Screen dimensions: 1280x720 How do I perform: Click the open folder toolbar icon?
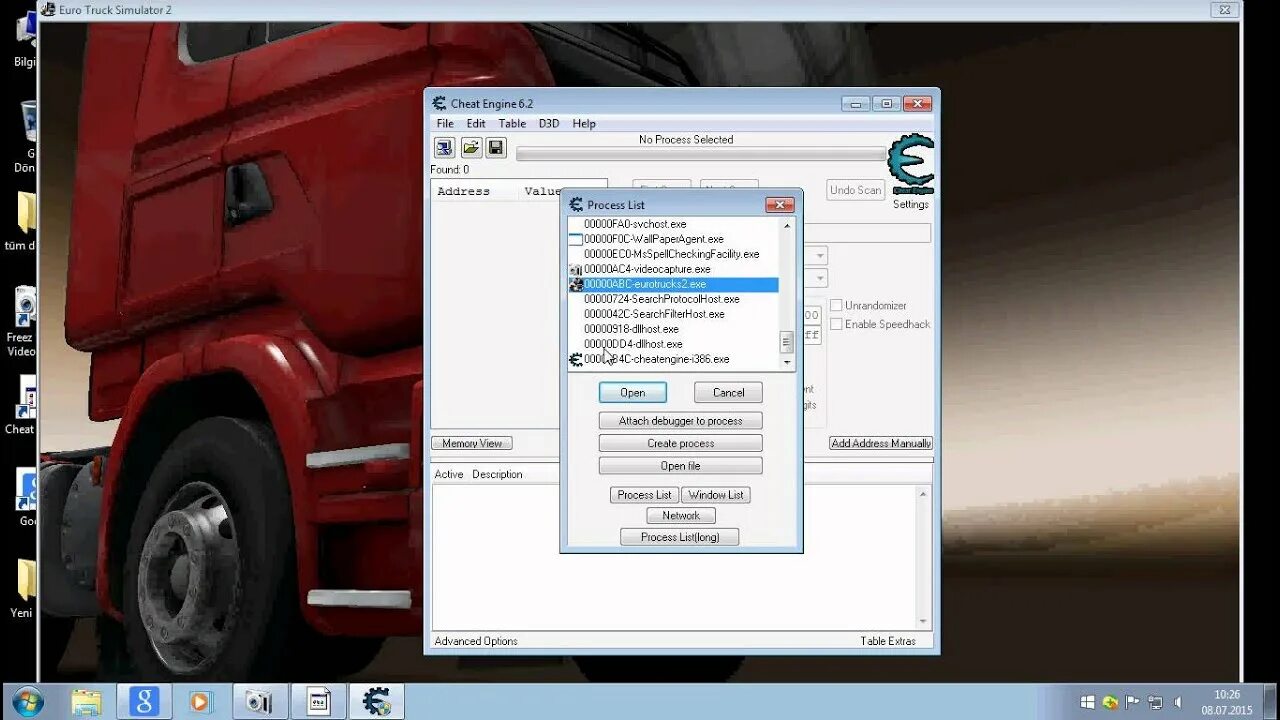pyautogui.click(x=470, y=148)
